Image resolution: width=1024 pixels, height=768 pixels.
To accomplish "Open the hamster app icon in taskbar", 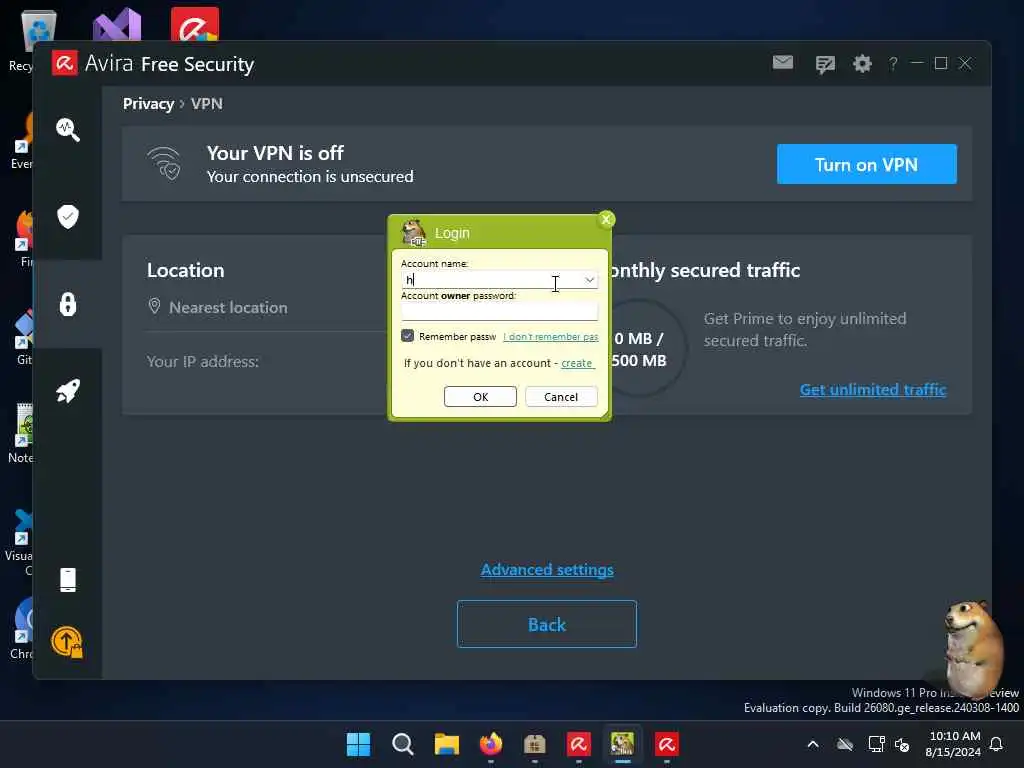I will click(x=622, y=744).
